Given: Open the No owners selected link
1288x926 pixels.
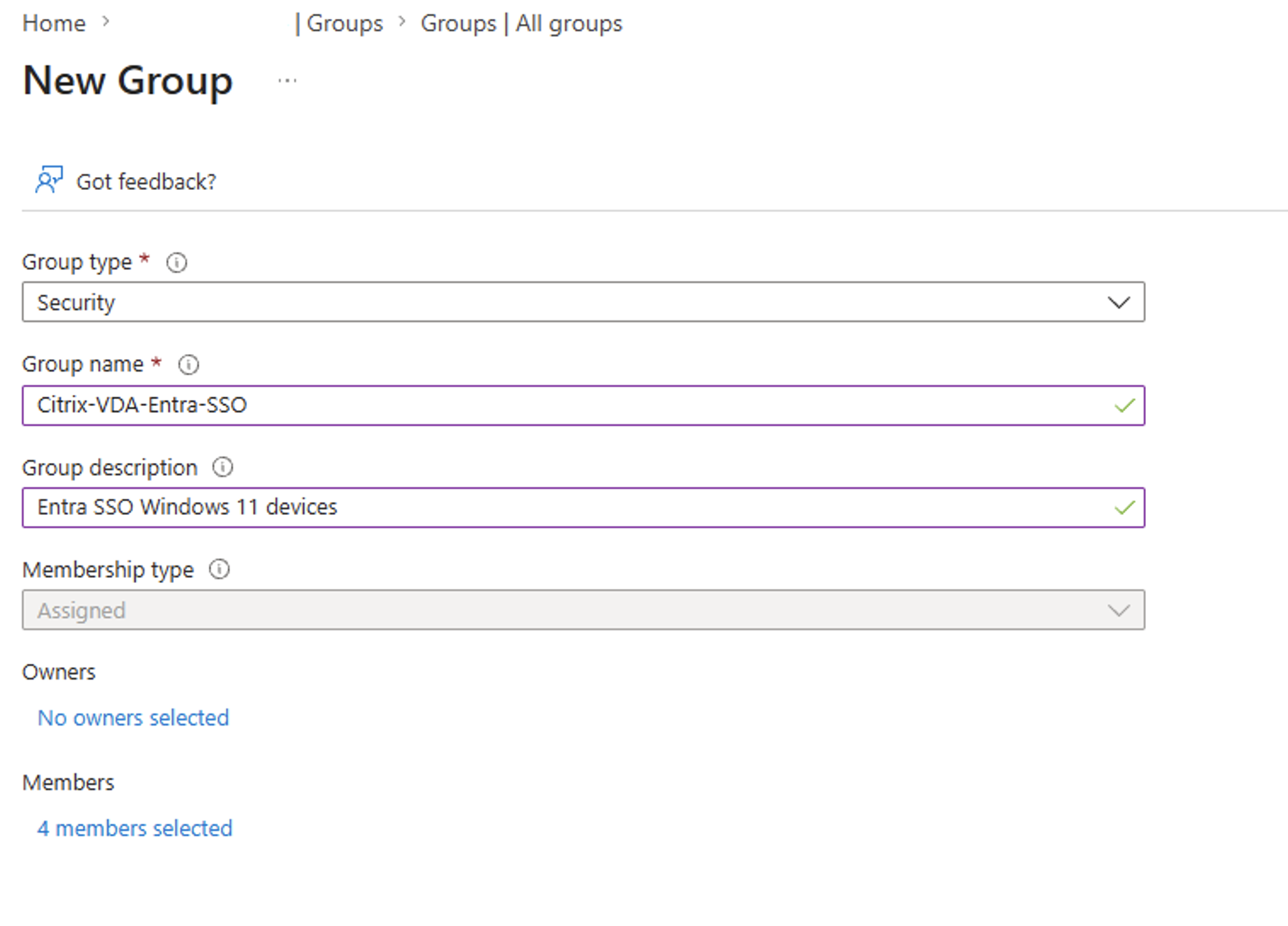Looking at the screenshot, I should (133, 718).
